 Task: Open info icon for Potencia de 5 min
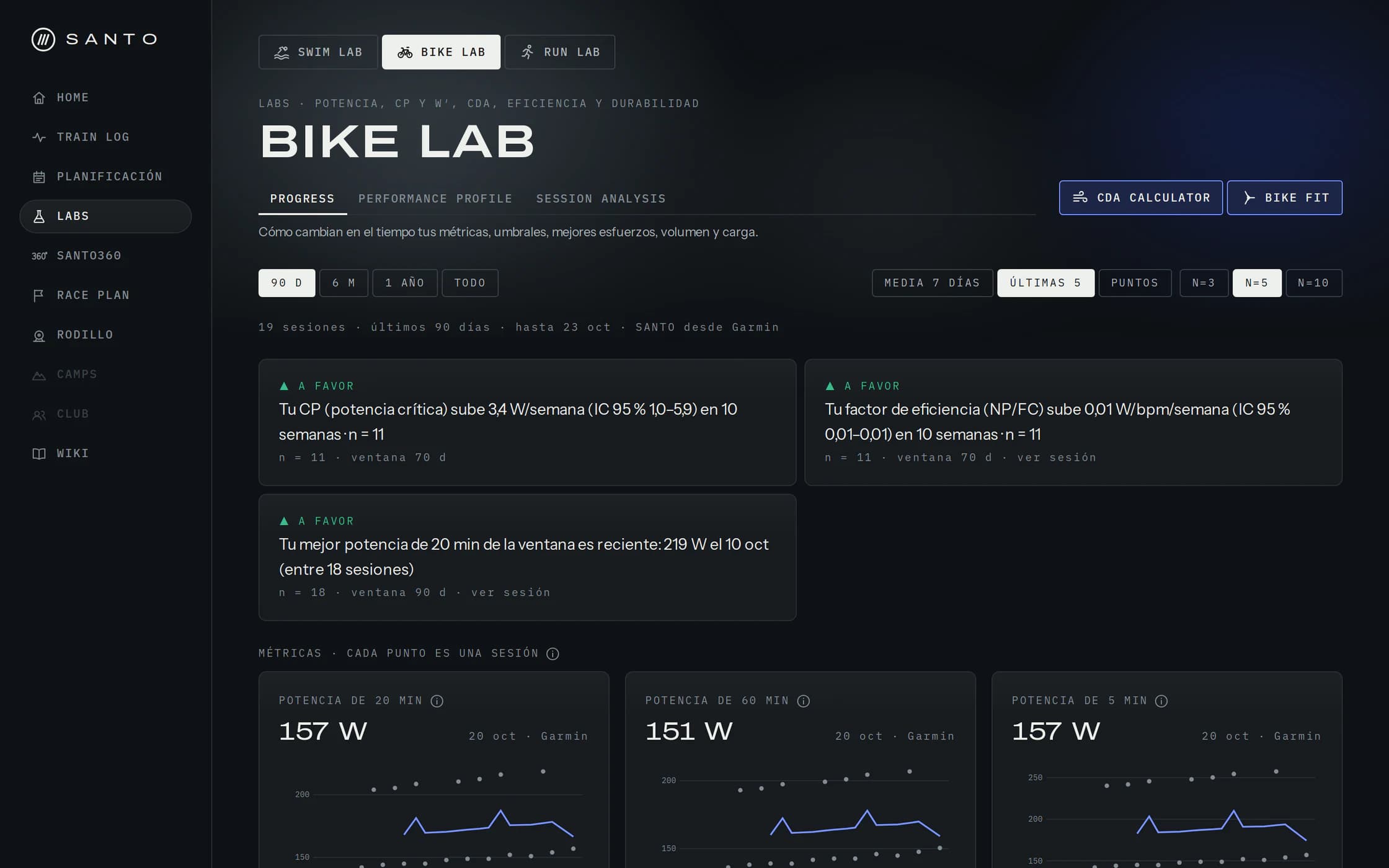point(1161,701)
